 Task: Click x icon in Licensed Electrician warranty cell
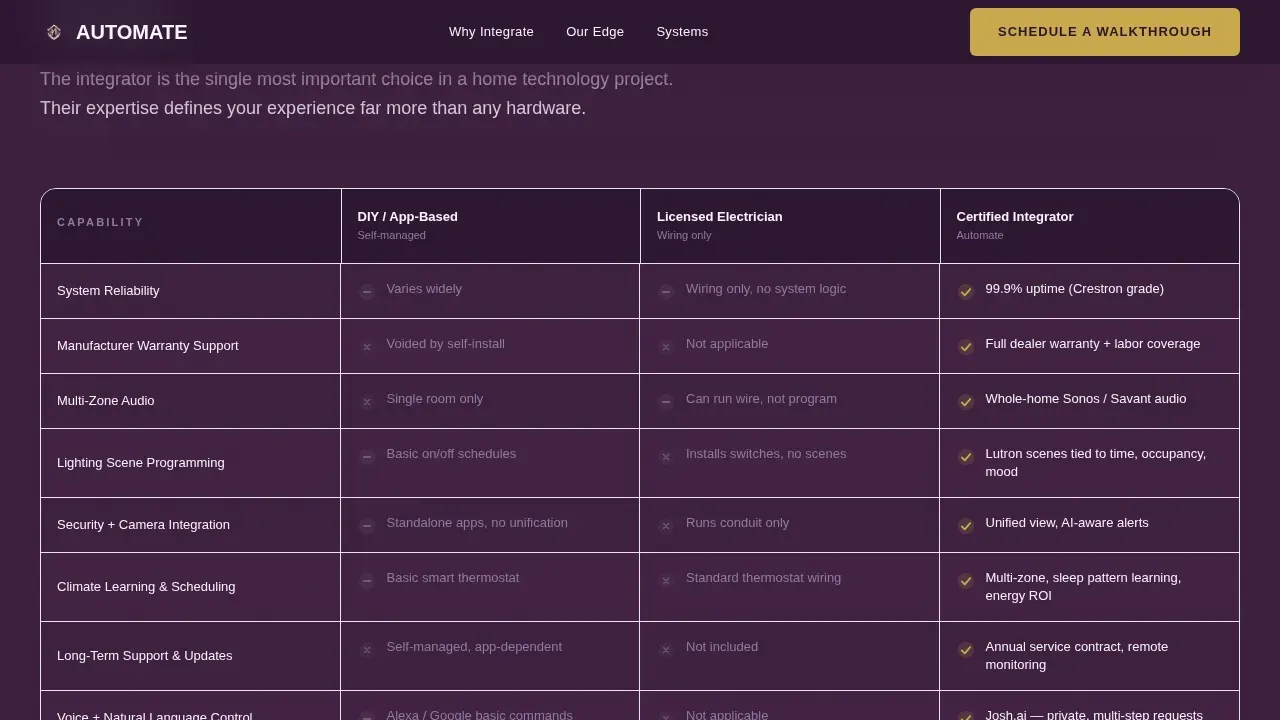pyautogui.click(x=666, y=347)
